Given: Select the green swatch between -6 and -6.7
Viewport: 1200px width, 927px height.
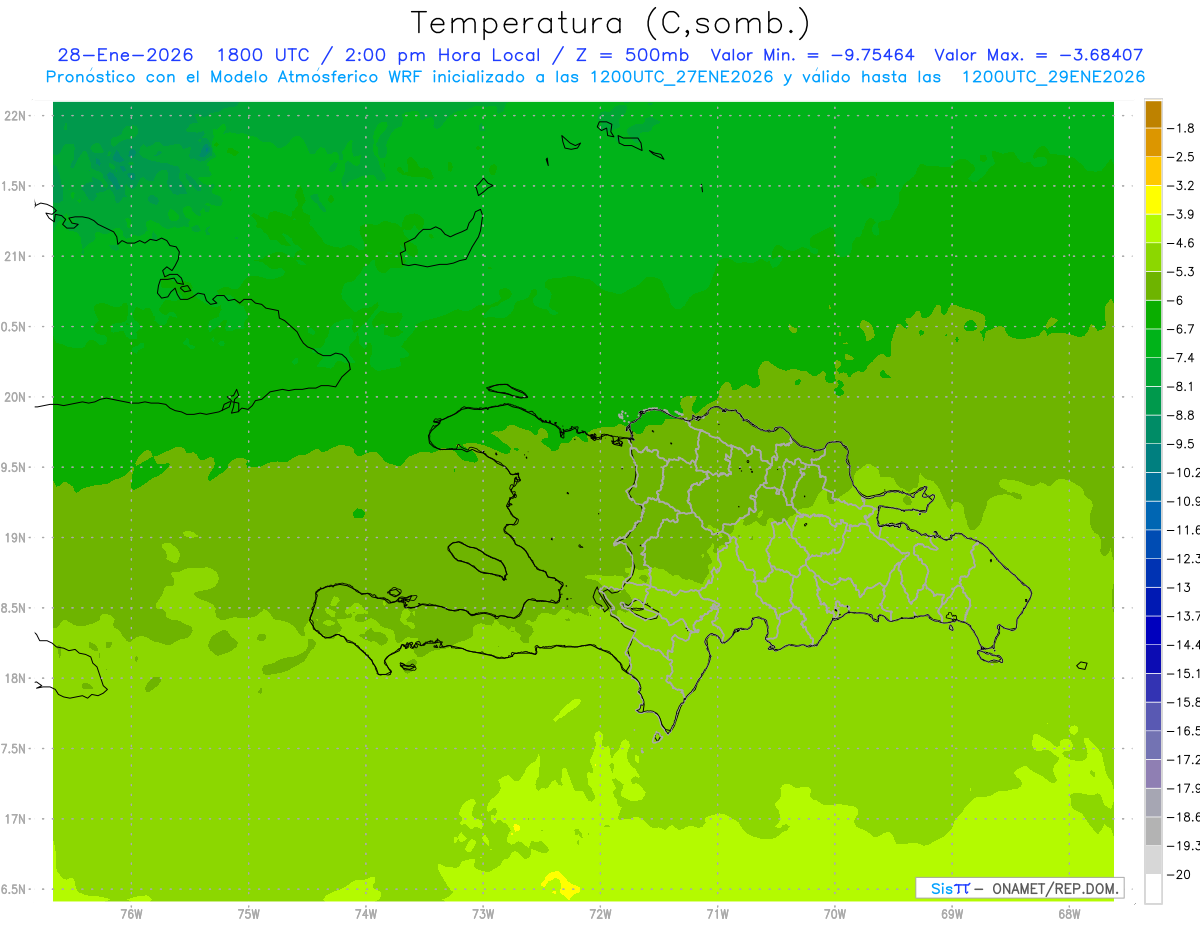Looking at the screenshot, I should click(1153, 314).
